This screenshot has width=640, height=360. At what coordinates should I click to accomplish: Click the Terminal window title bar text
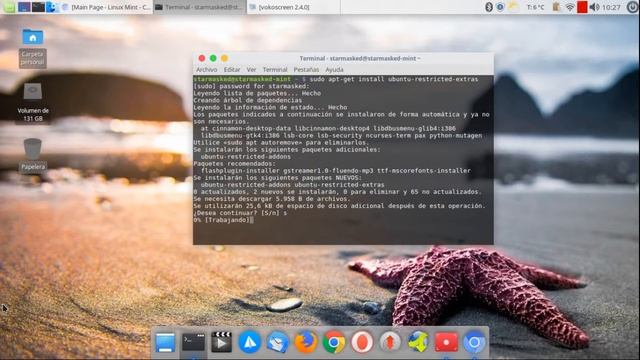point(360,58)
